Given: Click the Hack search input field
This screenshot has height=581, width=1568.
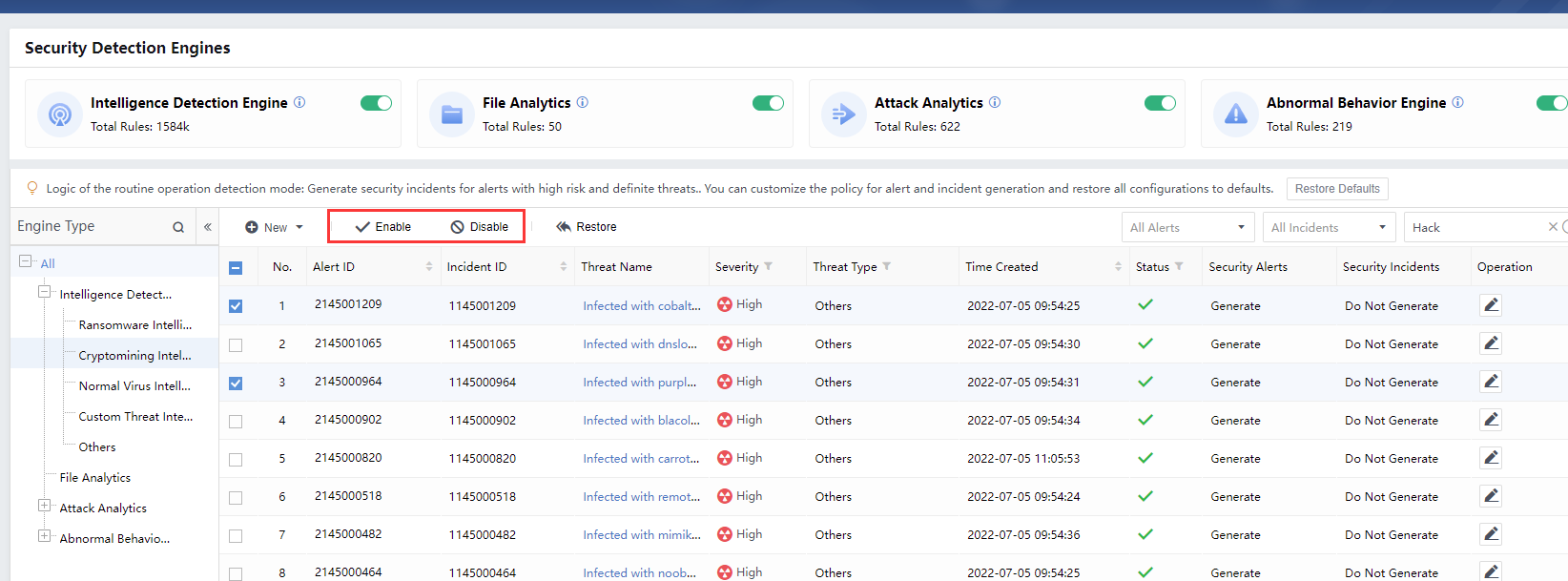Looking at the screenshot, I should [1474, 227].
